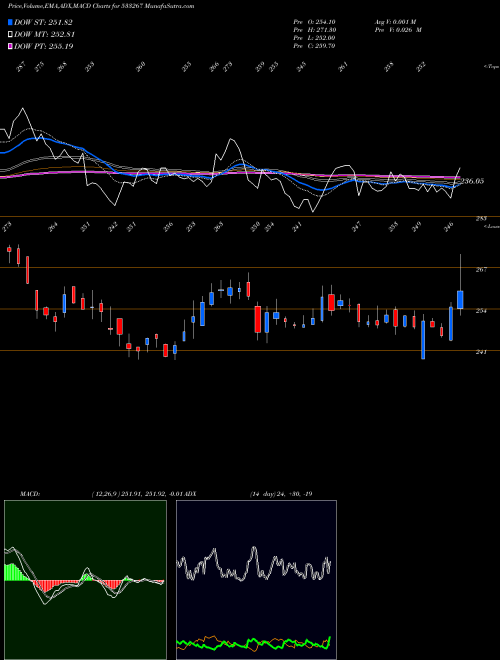Click the 'Pre H: 271.30' value

pos(314,30)
